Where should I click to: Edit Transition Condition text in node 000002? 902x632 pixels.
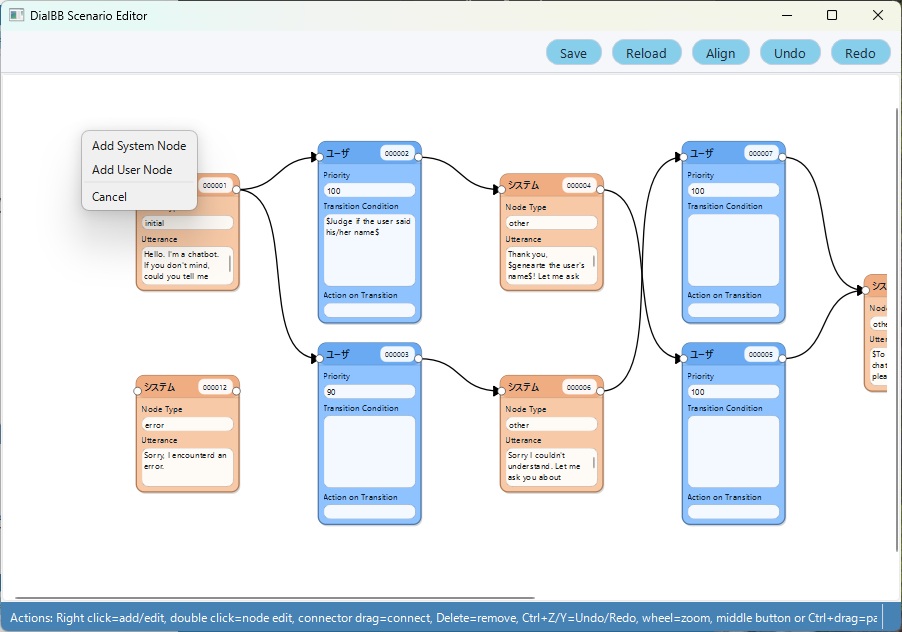(369, 250)
